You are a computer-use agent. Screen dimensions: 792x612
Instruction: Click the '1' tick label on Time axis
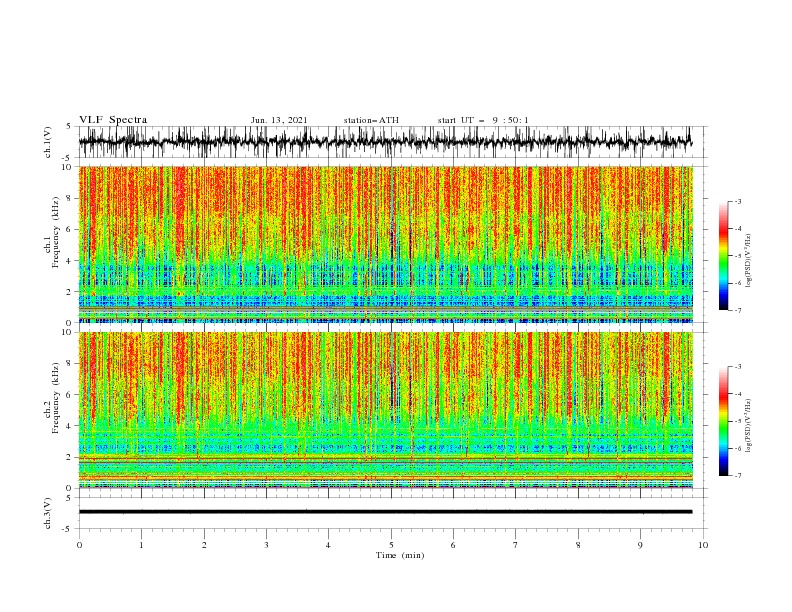click(141, 545)
